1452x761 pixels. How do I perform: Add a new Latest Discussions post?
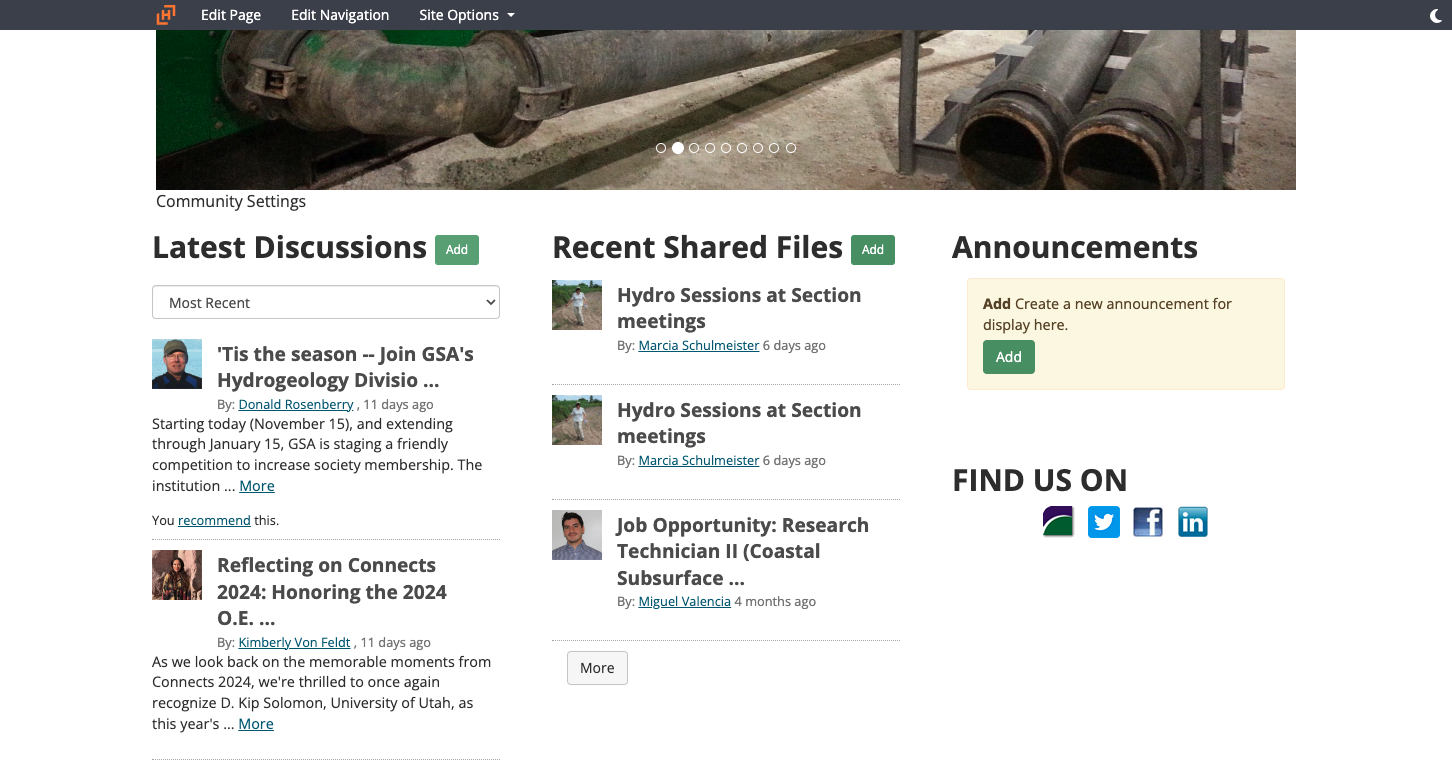[457, 250]
